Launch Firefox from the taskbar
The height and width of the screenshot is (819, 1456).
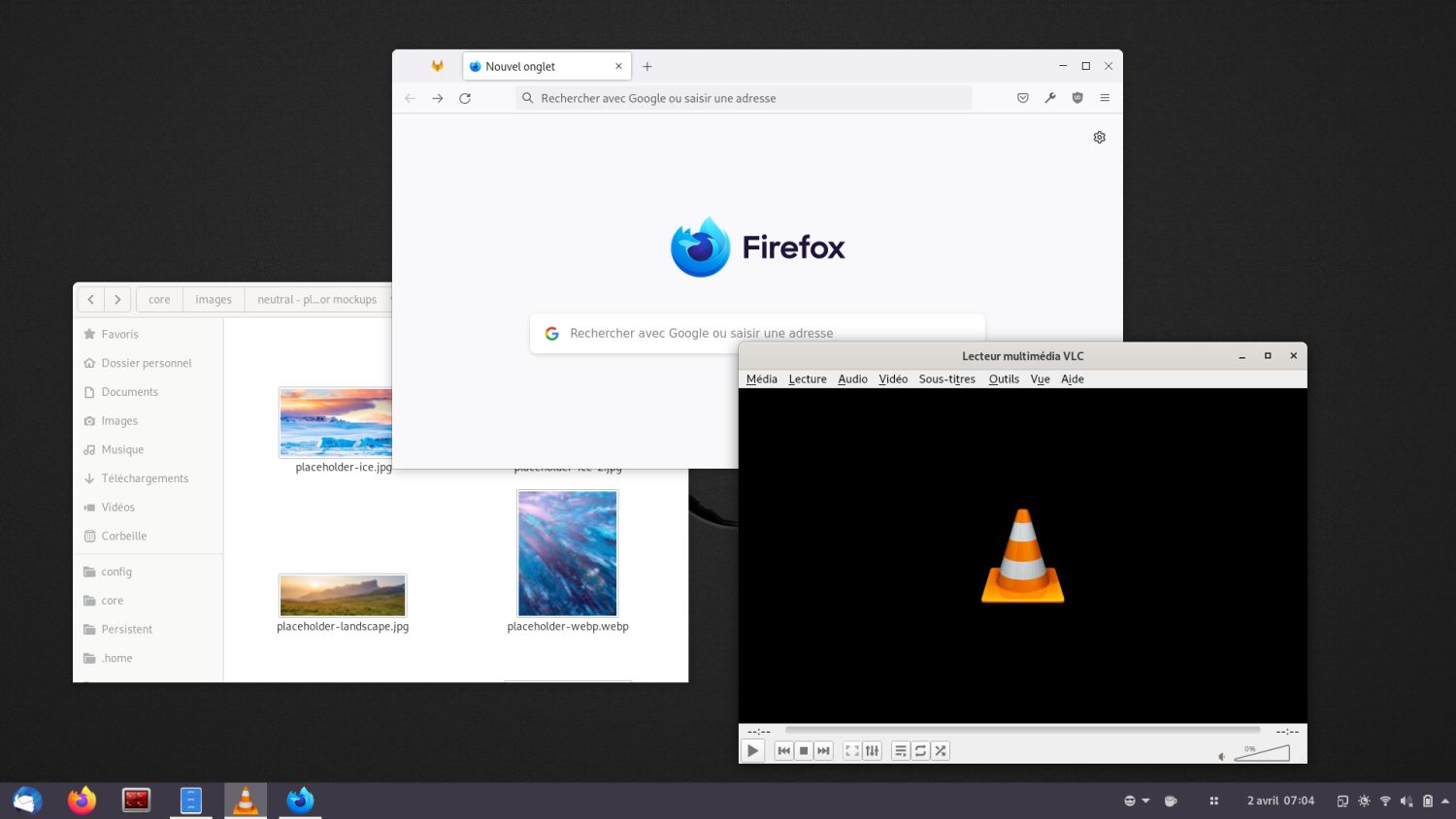coord(82,801)
